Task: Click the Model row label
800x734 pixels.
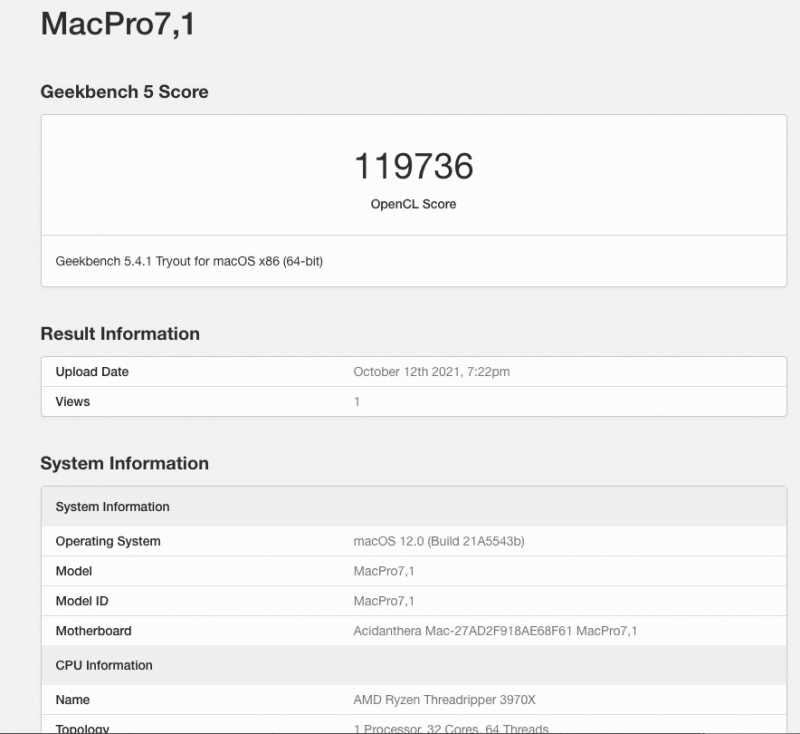Action: (74, 571)
